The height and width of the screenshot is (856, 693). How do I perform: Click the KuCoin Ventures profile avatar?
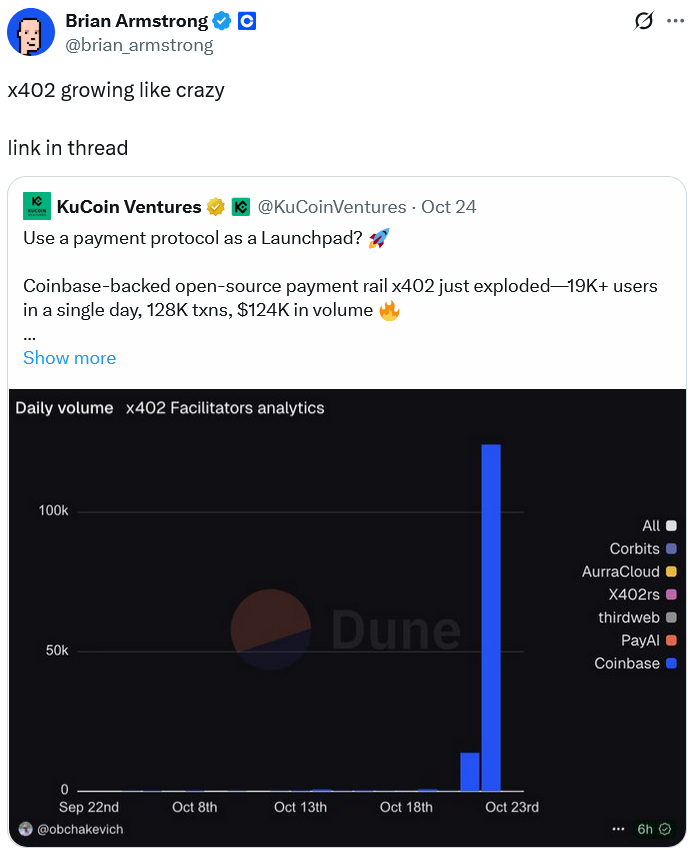37,206
